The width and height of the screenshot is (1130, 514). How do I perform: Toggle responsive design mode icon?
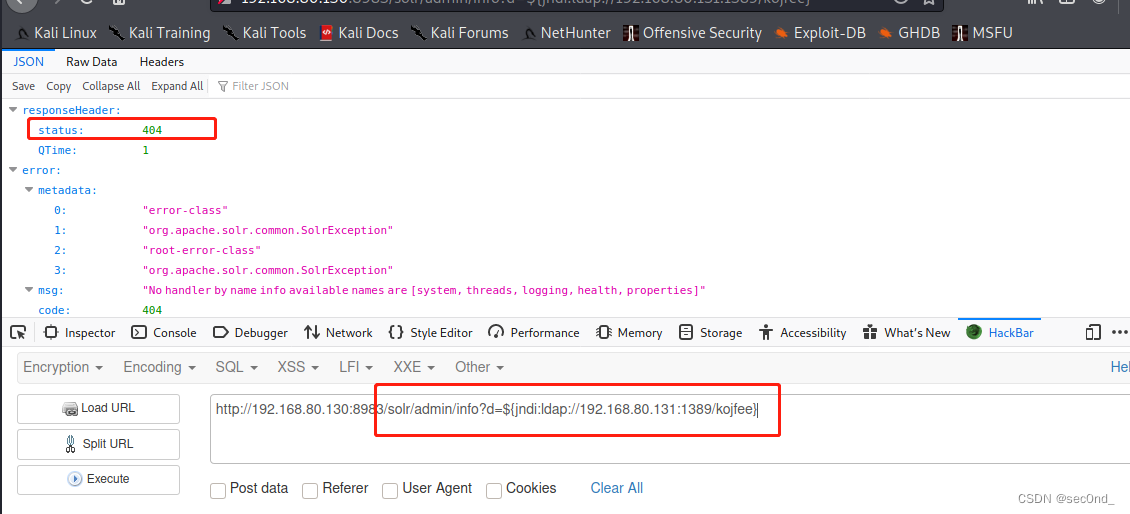[1093, 332]
